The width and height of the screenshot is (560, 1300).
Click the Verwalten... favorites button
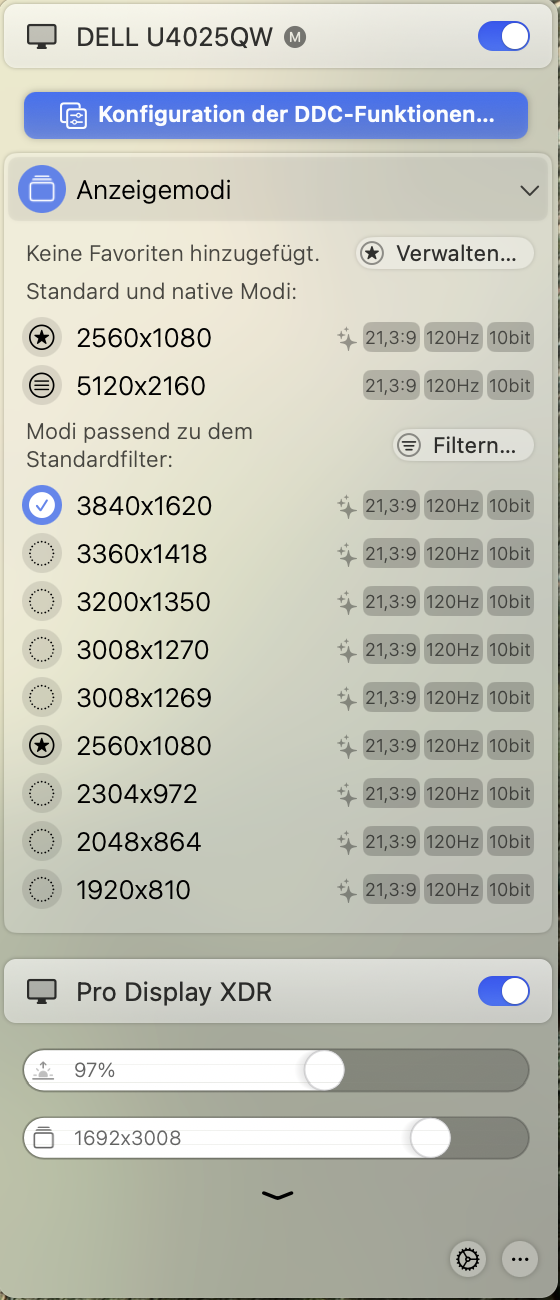pos(445,254)
